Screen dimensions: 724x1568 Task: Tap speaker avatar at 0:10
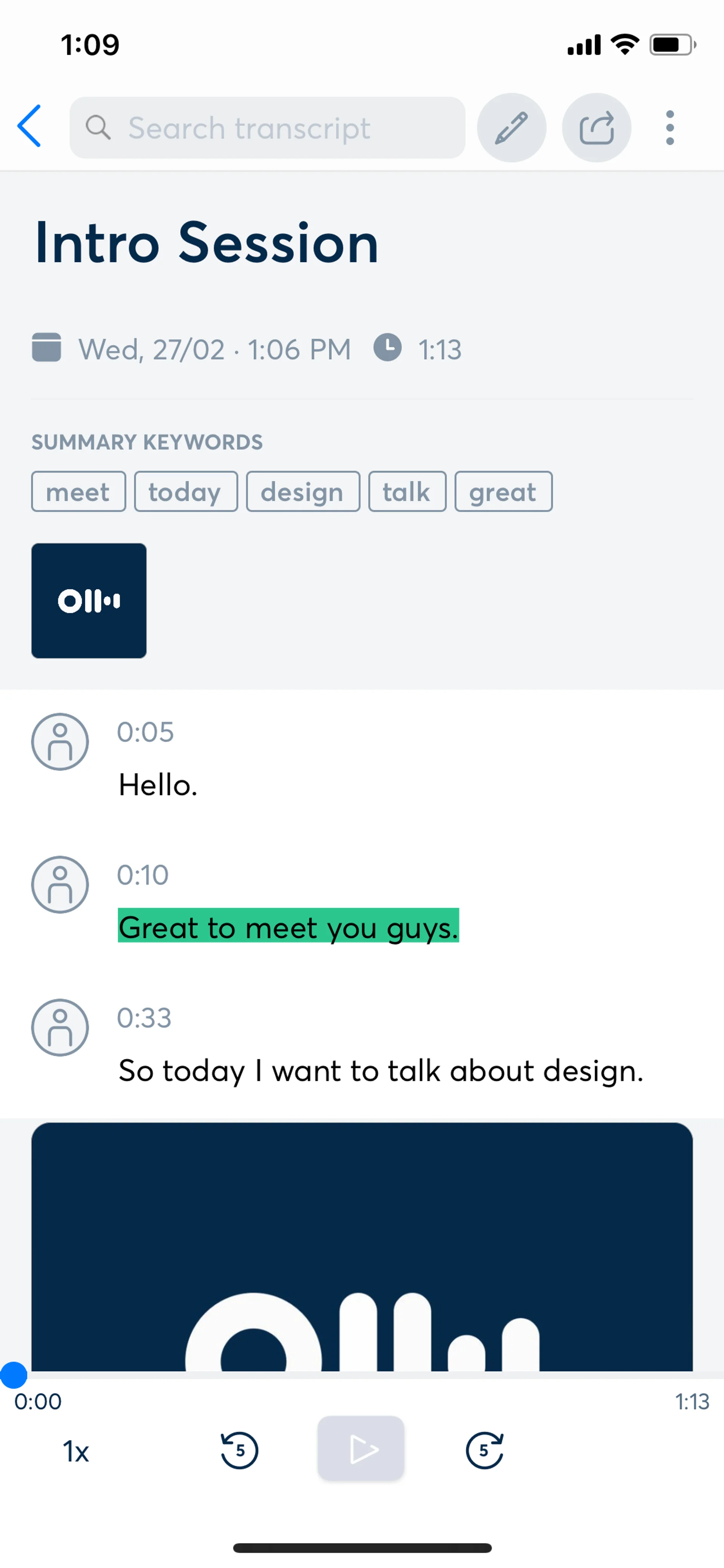(60, 885)
